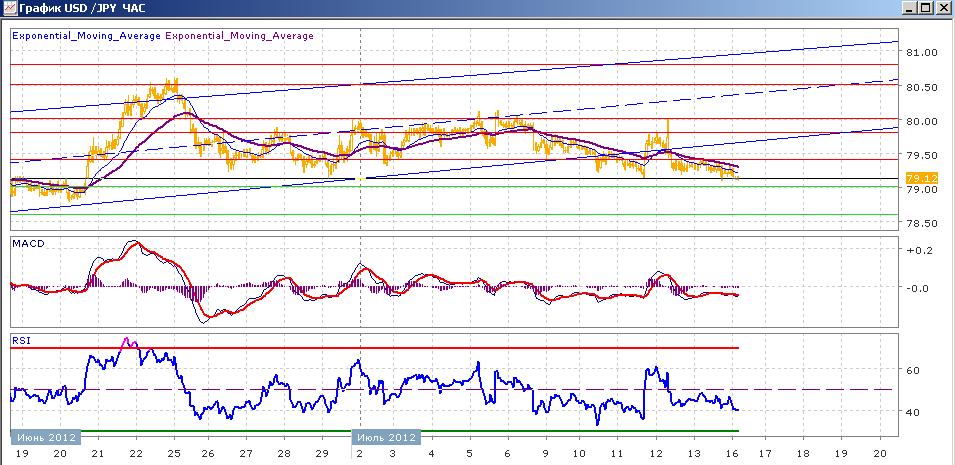Click date 26 on the time axis
Image resolution: width=955 pixels, height=465 pixels.
[208, 454]
